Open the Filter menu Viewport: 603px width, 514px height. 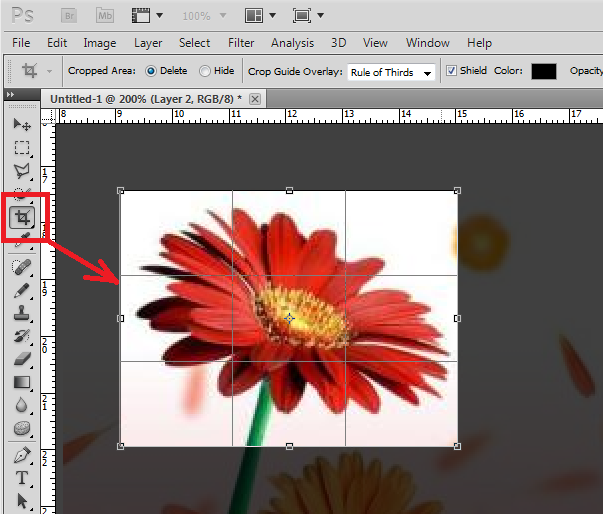click(x=240, y=43)
